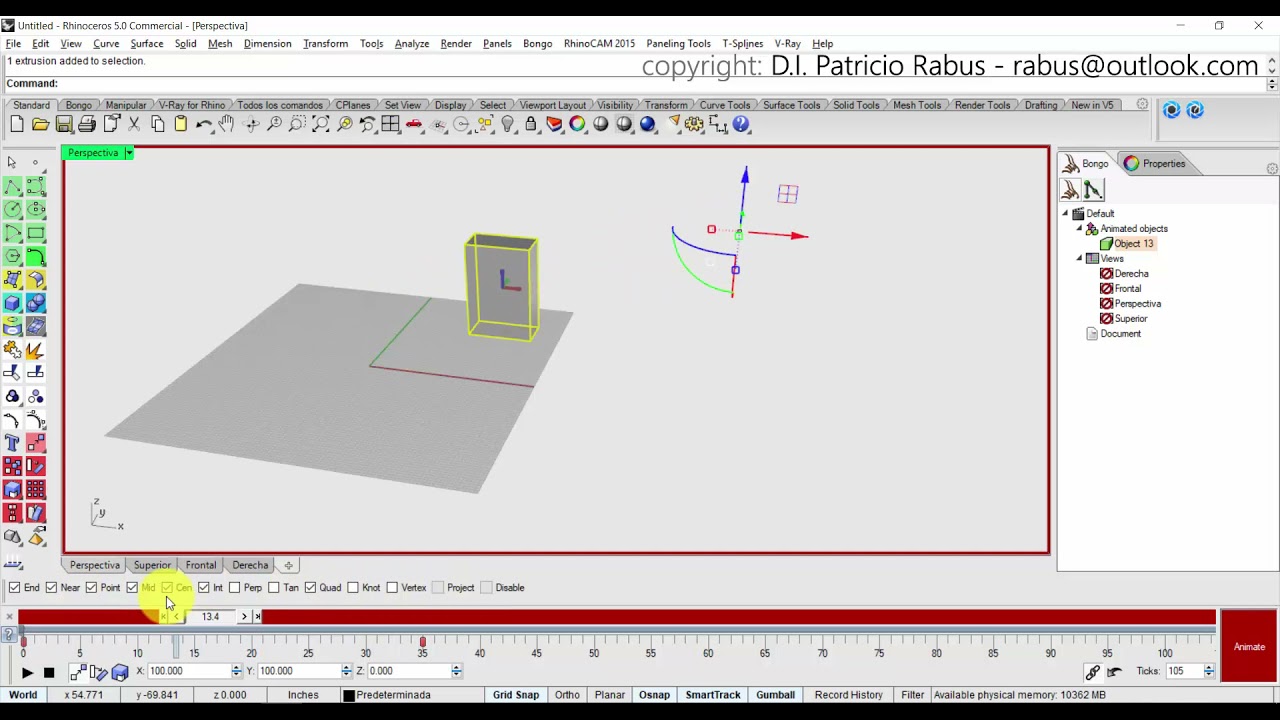Viewport: 1280px width, 720px height.
Task: Select the Zoom Dynamic magnifier tool
Action: (274, 124)
